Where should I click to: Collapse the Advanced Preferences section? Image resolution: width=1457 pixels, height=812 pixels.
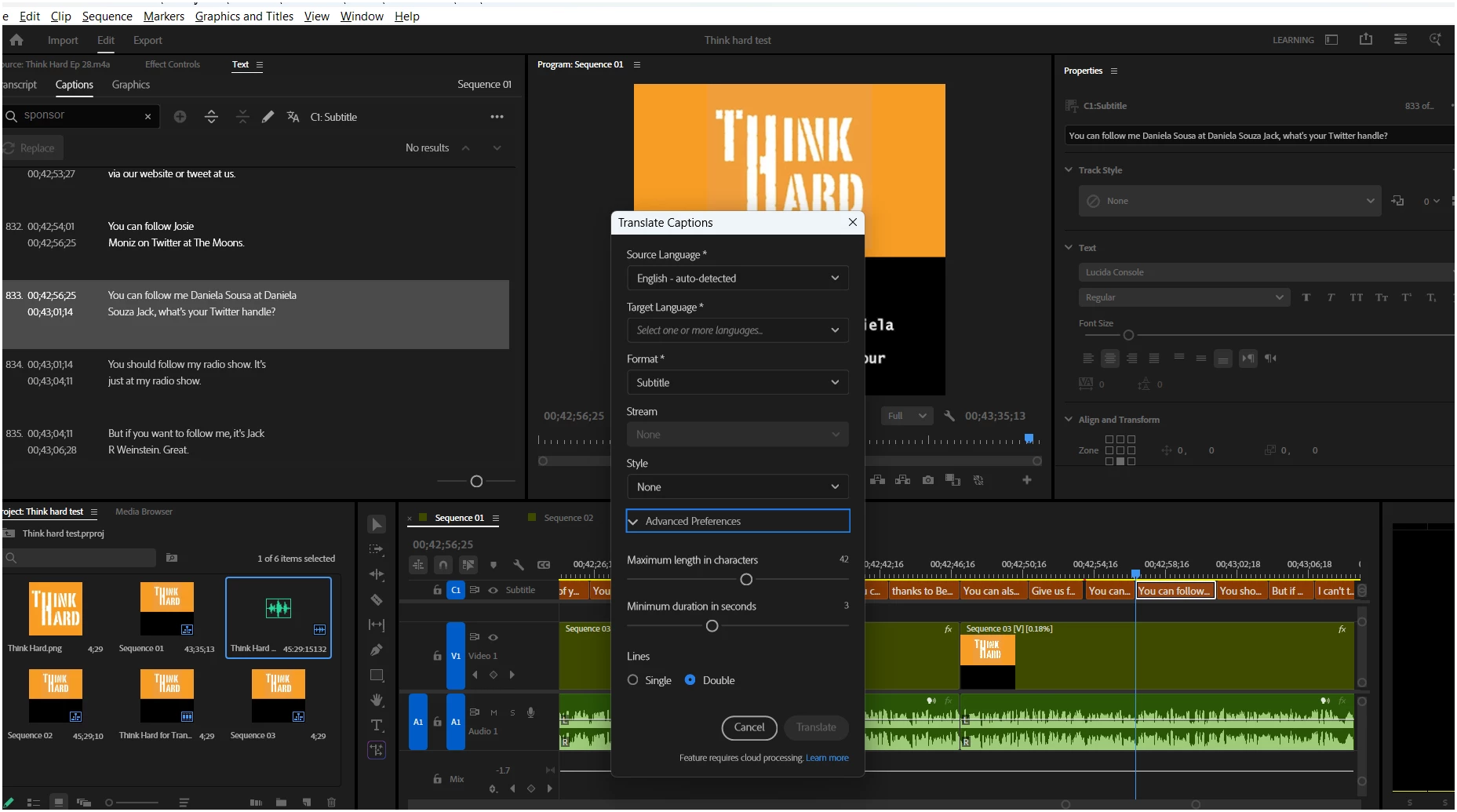(738, 521)
